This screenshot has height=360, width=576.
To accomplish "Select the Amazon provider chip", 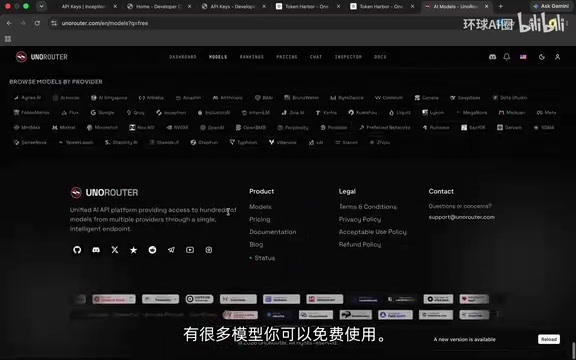I will pyautogui.click(x=188, y=98).
